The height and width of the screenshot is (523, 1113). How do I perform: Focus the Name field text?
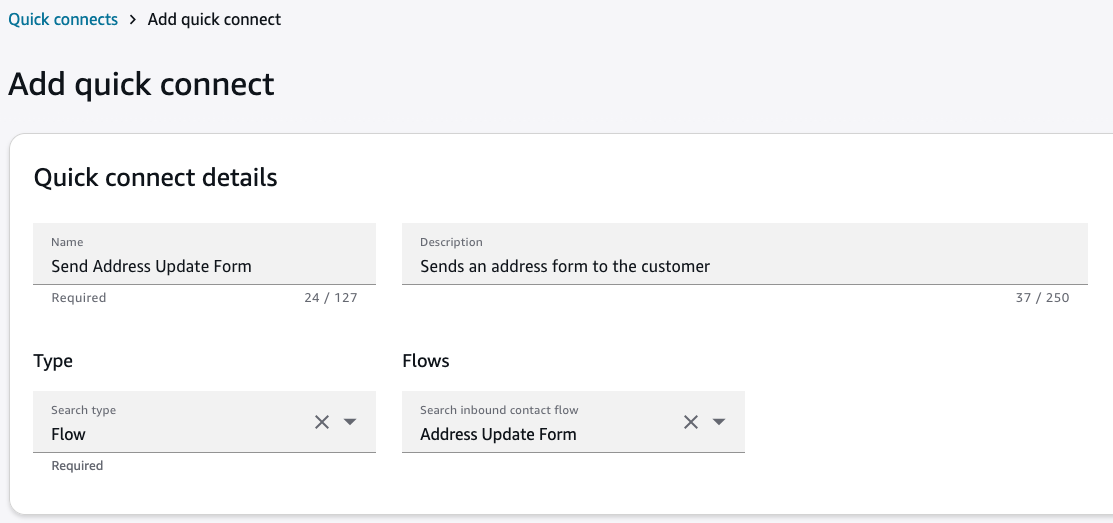[x=152, y=266]
